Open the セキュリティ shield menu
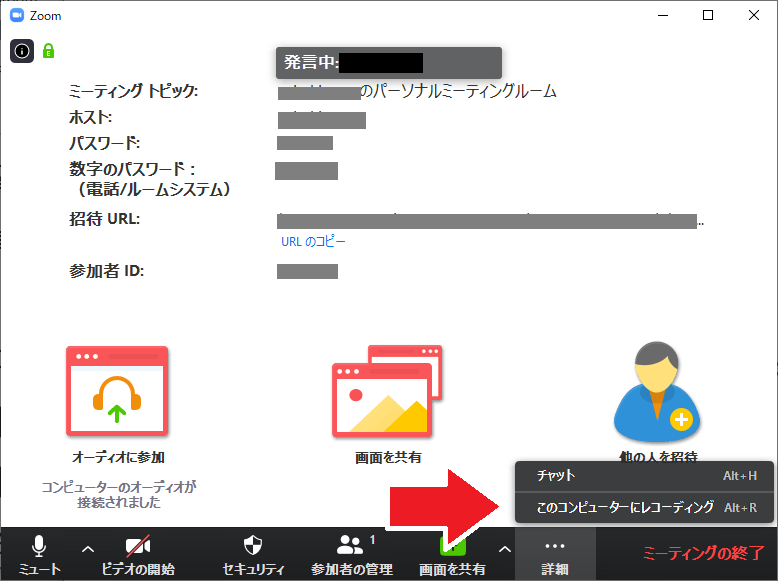The width and height of the screenshot is (778, 581). click(253, 554)
